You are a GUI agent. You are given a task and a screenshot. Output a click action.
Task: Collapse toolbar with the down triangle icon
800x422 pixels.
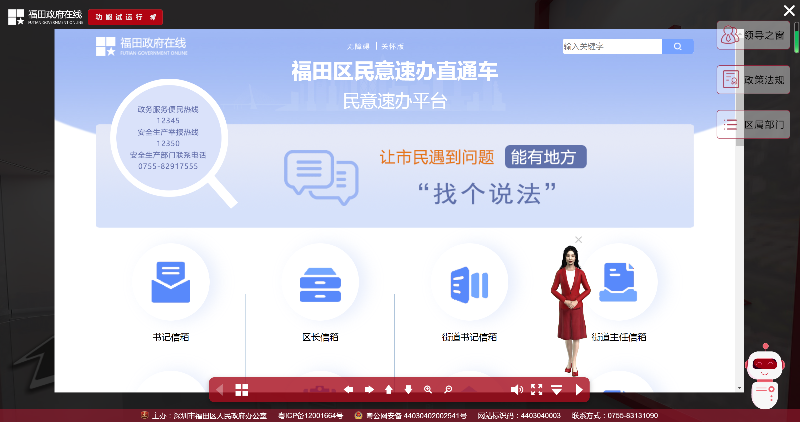coord(557,390)
